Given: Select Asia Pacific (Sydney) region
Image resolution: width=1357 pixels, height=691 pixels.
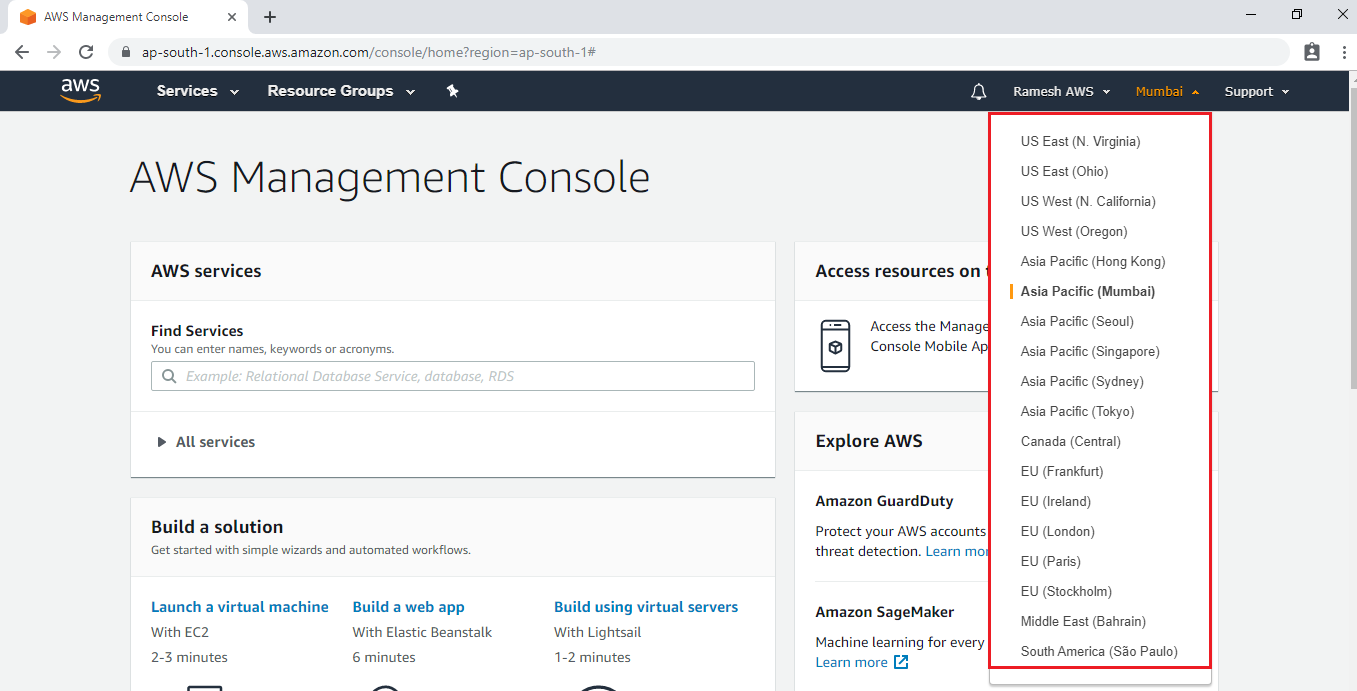Looking at the screenshot, I should pos(1082,381).
